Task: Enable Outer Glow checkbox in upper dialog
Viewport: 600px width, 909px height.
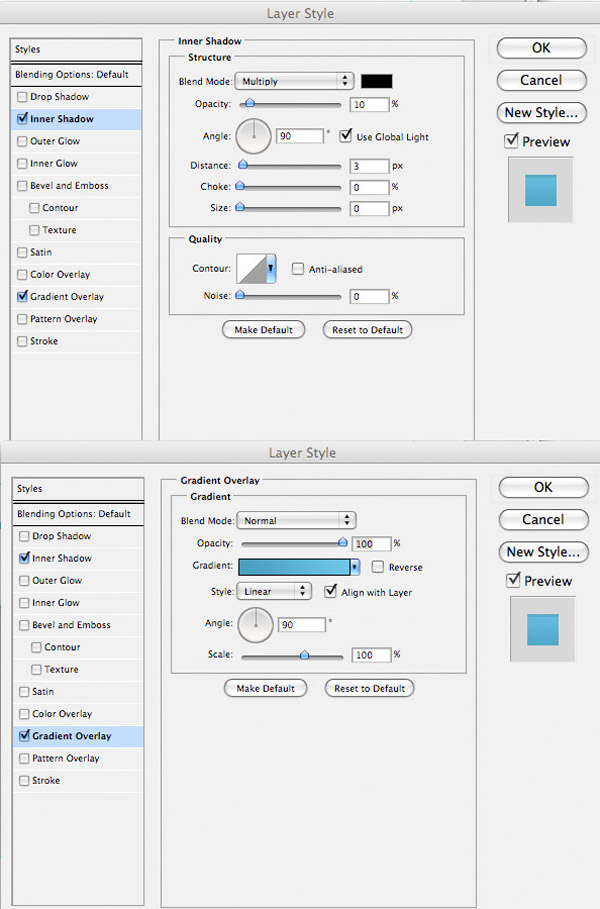Action: pos(22,141)
